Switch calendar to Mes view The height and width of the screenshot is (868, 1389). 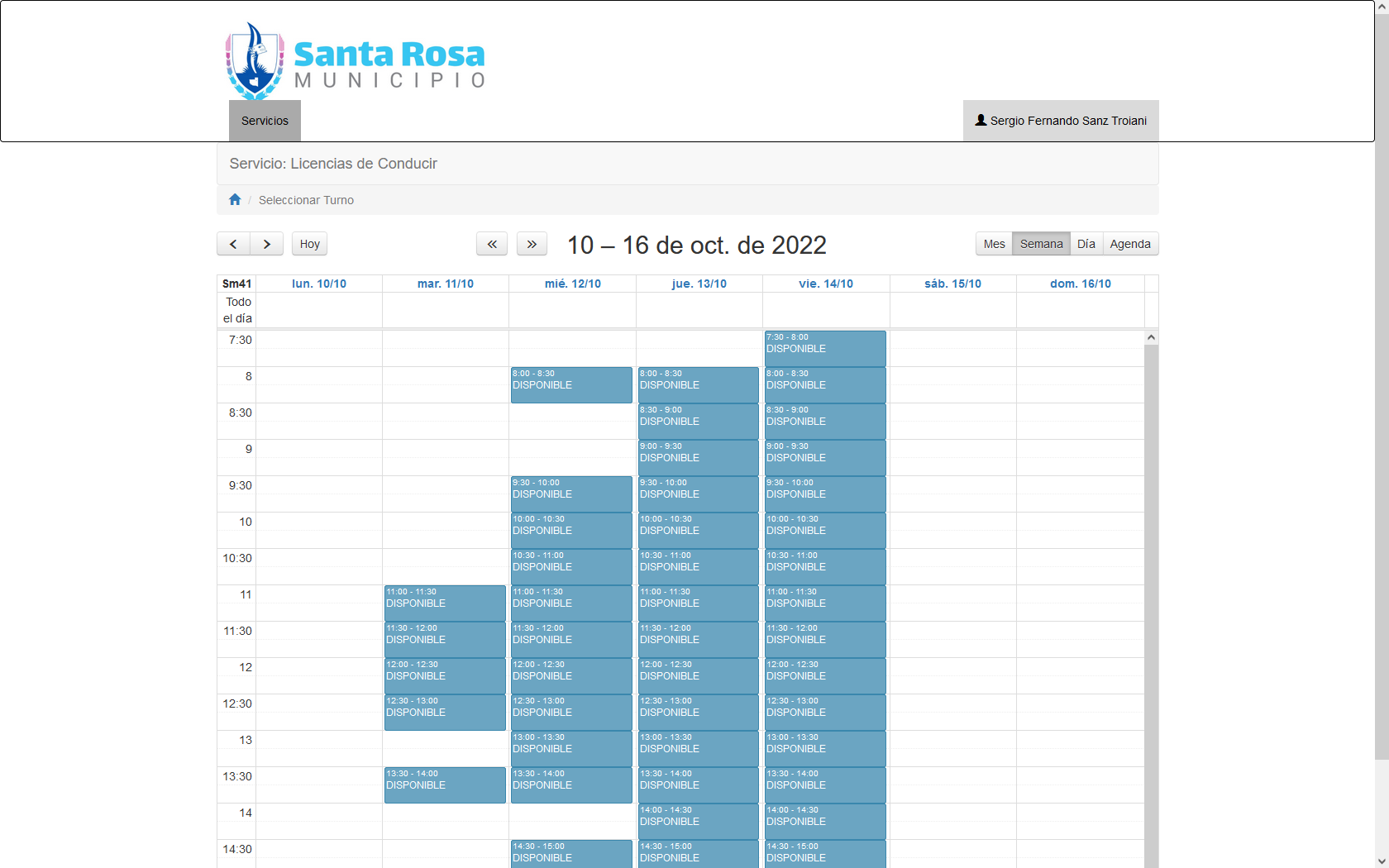(994, 244)
